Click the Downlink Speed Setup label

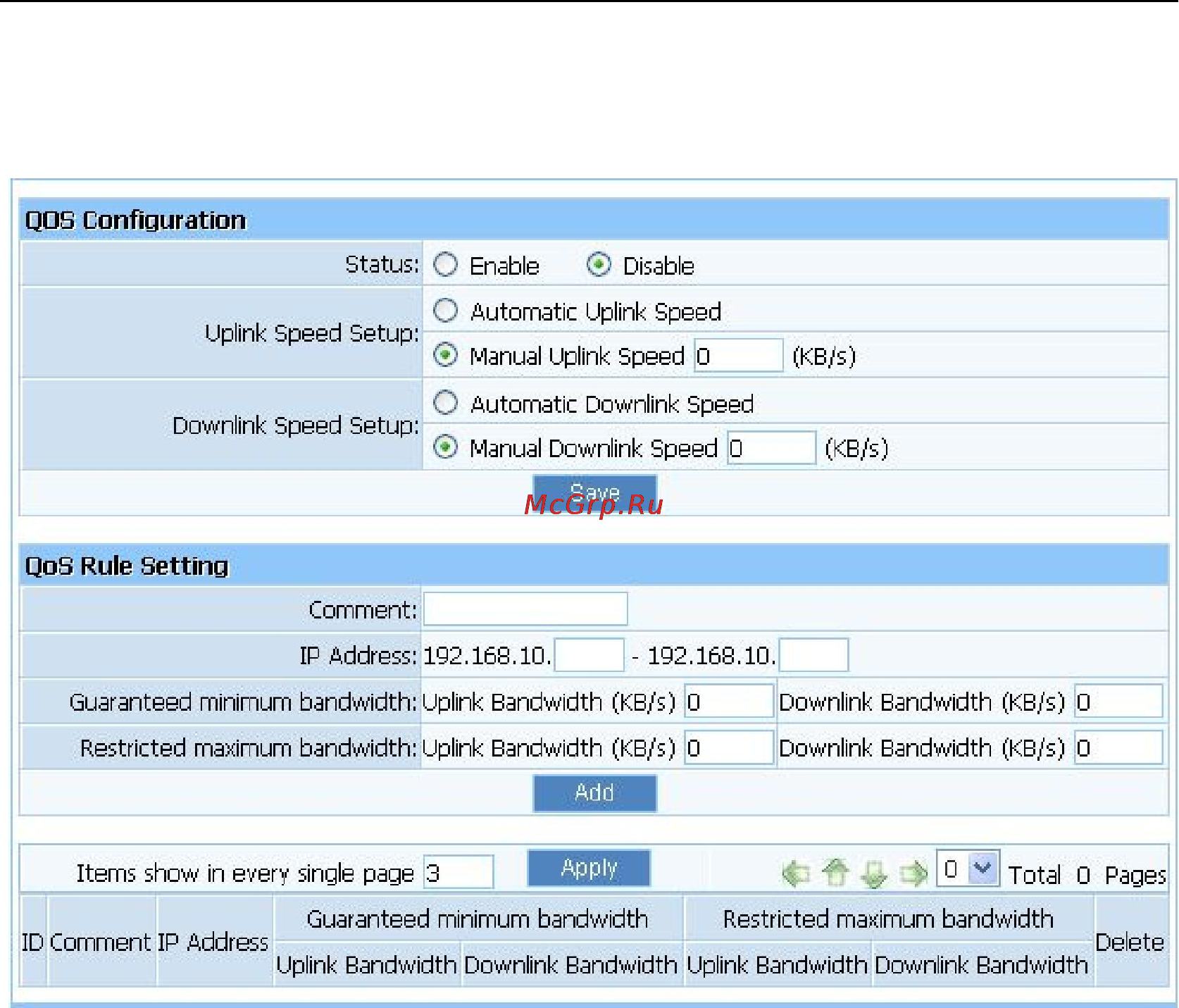click(x=296, y=425)
